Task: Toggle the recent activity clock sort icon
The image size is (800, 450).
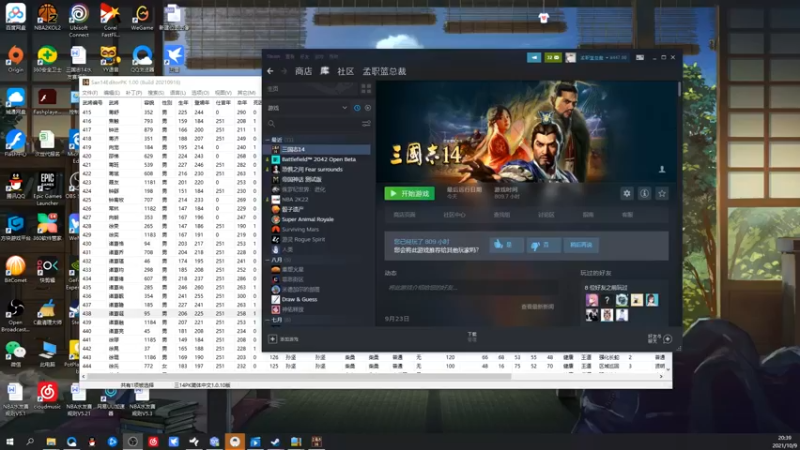Action: click(x=357, y=108)
